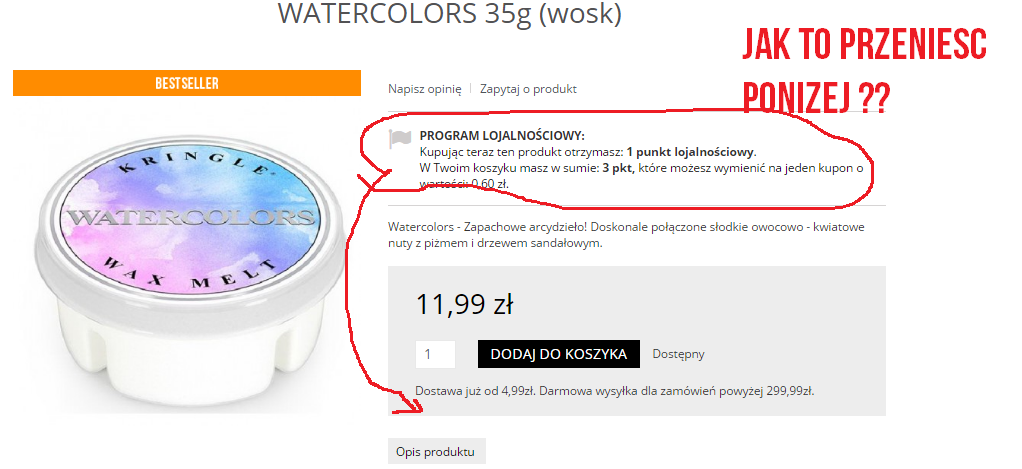Open the Zapytaj o produkt link
This screenshot has height=469, width=1022.
pos(528,89)
